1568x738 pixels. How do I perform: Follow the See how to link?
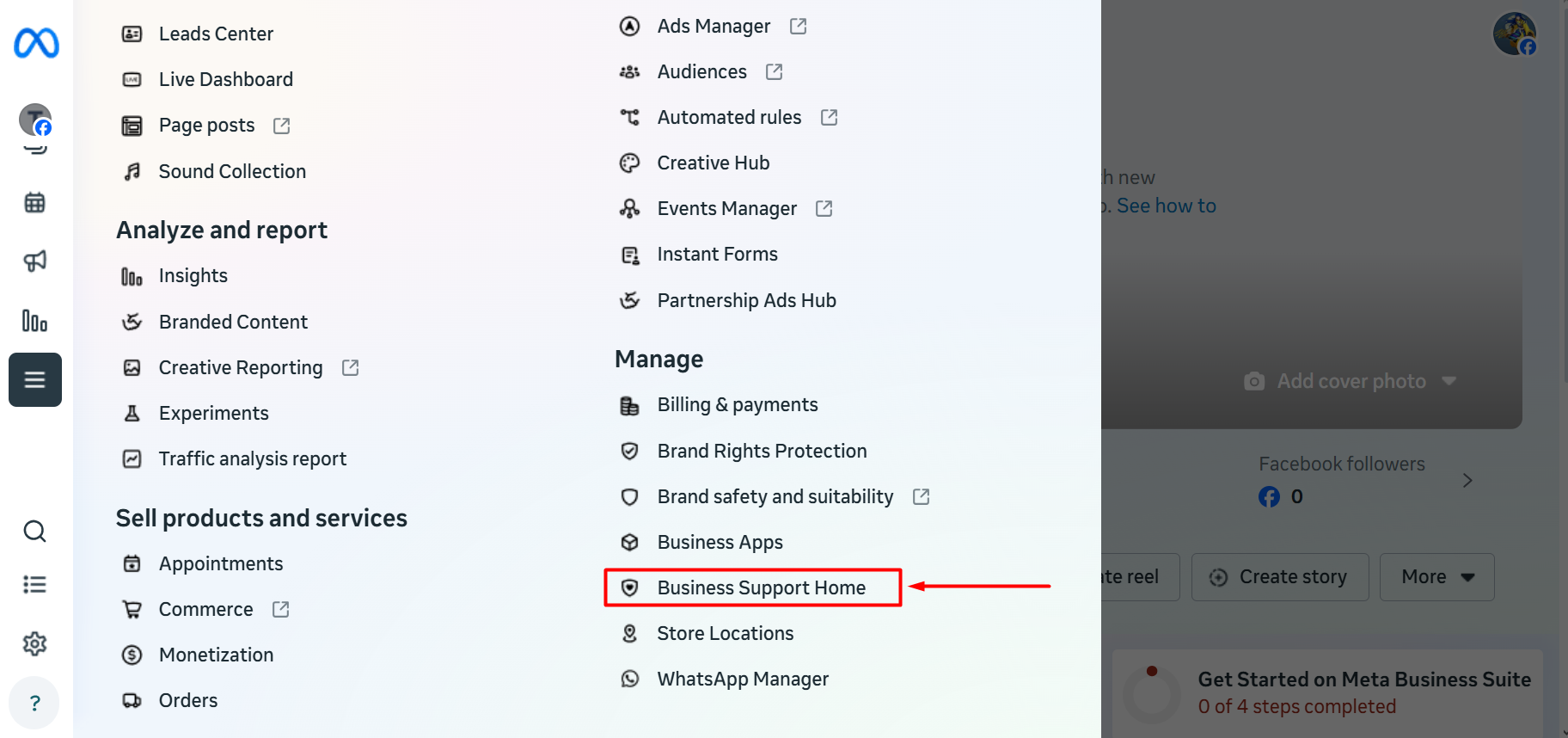tap(1166, 206)
